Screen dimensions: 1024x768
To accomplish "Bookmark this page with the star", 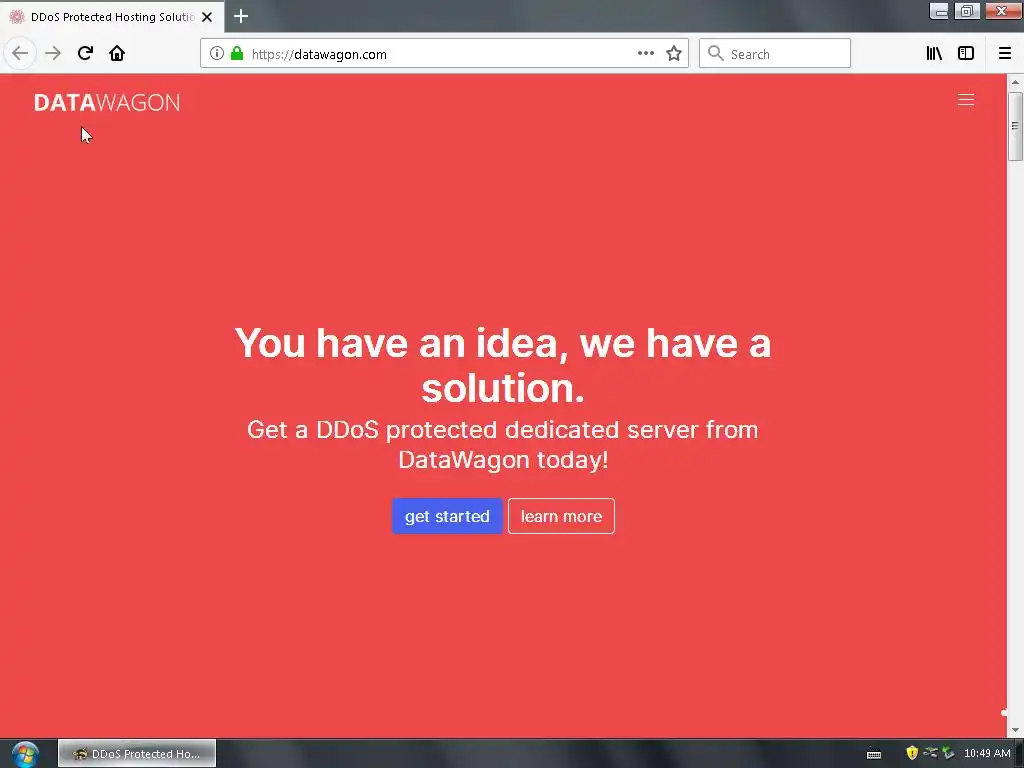I will coord(674,54).
